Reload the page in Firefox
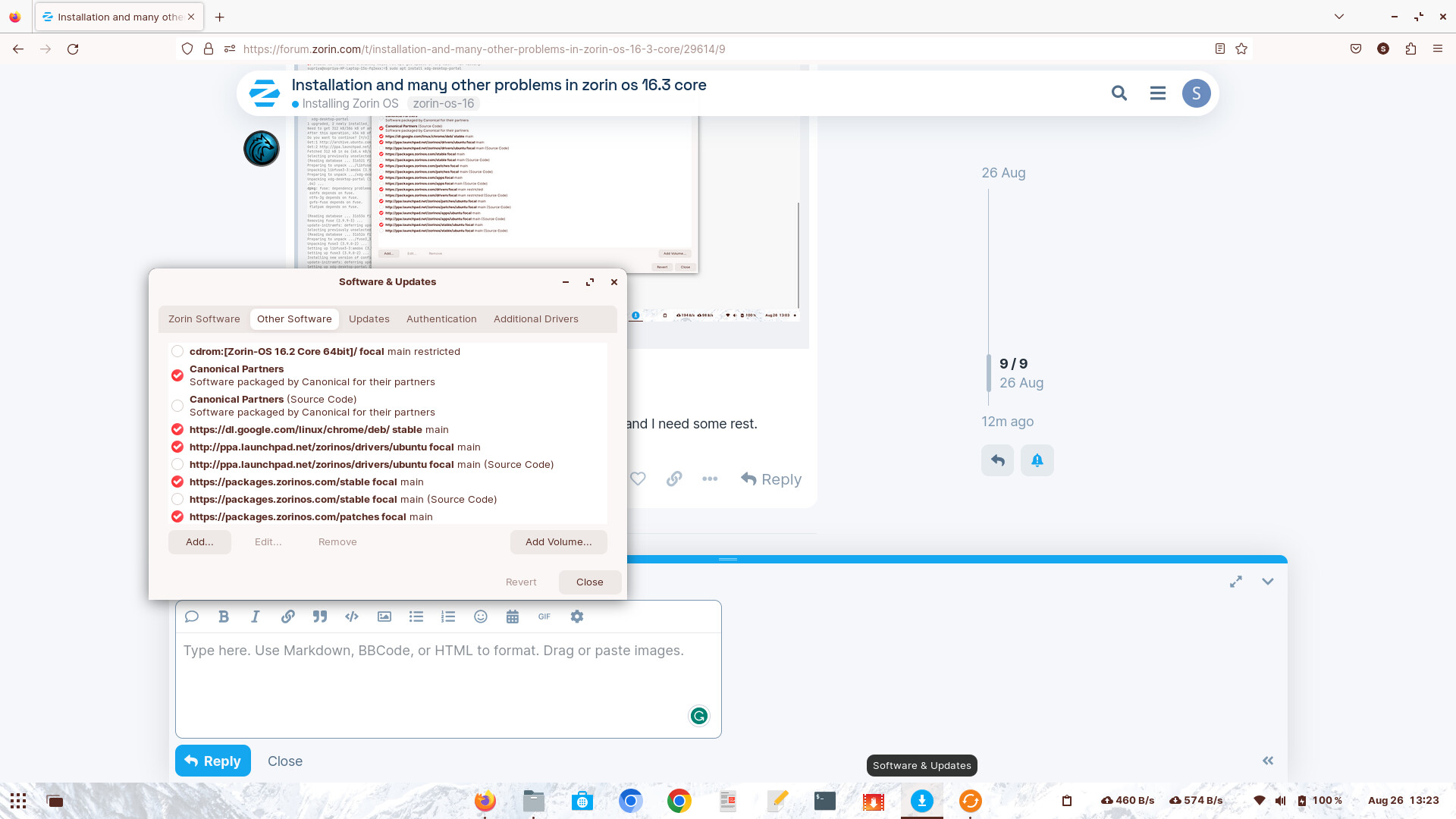Viewport: 1456px width, 819px height. [73, 49]
